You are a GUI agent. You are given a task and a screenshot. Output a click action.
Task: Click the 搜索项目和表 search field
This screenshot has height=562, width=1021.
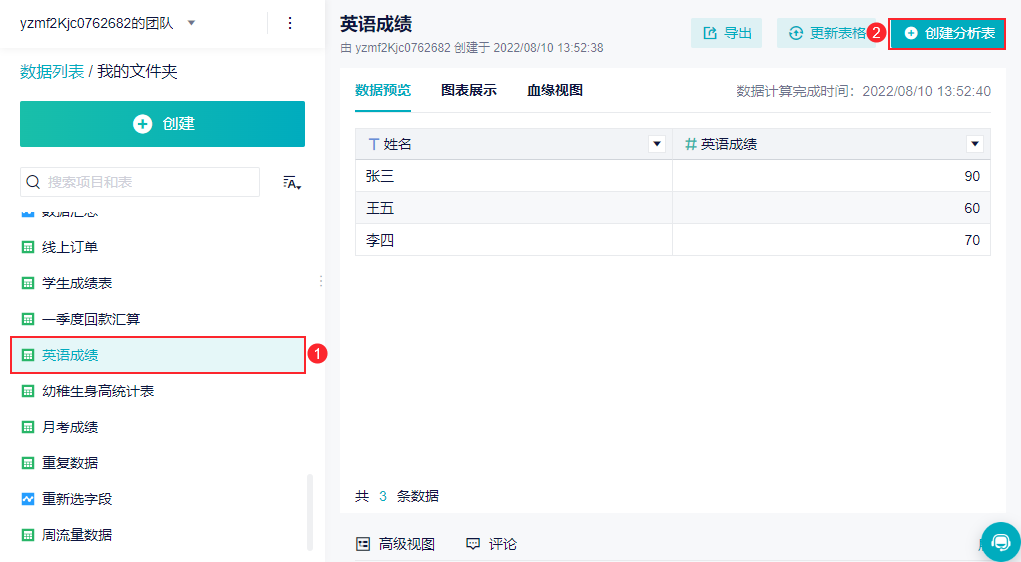coord(150,182)
